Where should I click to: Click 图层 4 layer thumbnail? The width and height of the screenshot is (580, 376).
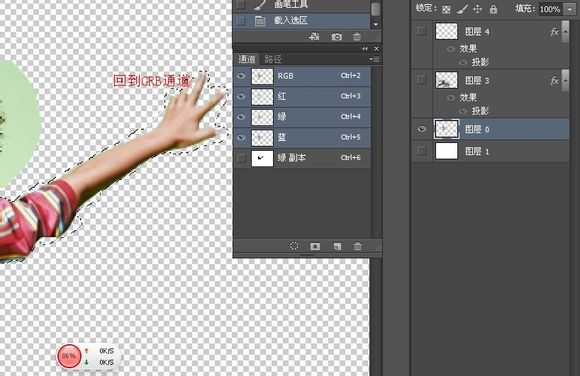[446, 31]
